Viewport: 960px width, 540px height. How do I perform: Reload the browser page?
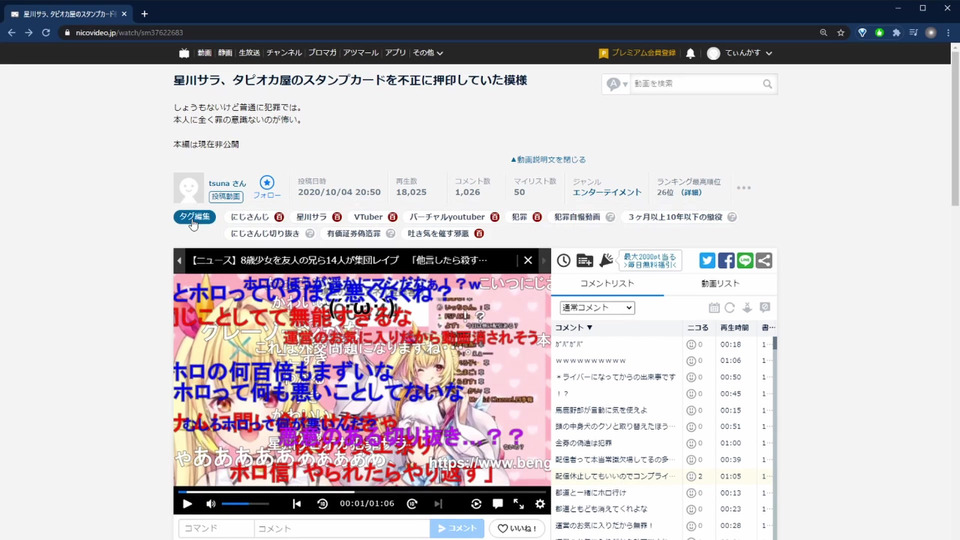(x=46, y=32)
